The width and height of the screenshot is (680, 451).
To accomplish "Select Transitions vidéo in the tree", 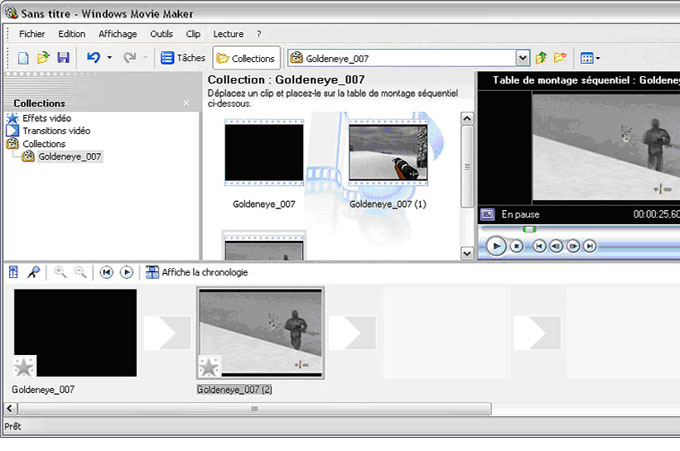I will 49,131.
